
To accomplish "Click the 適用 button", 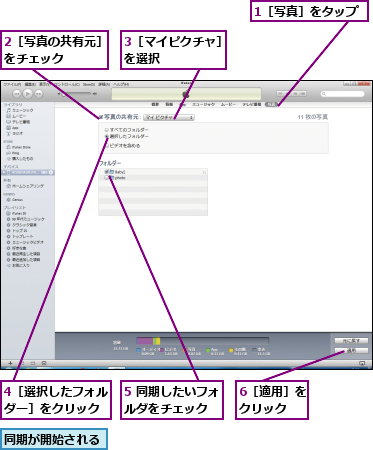I will tap(352, 351).
